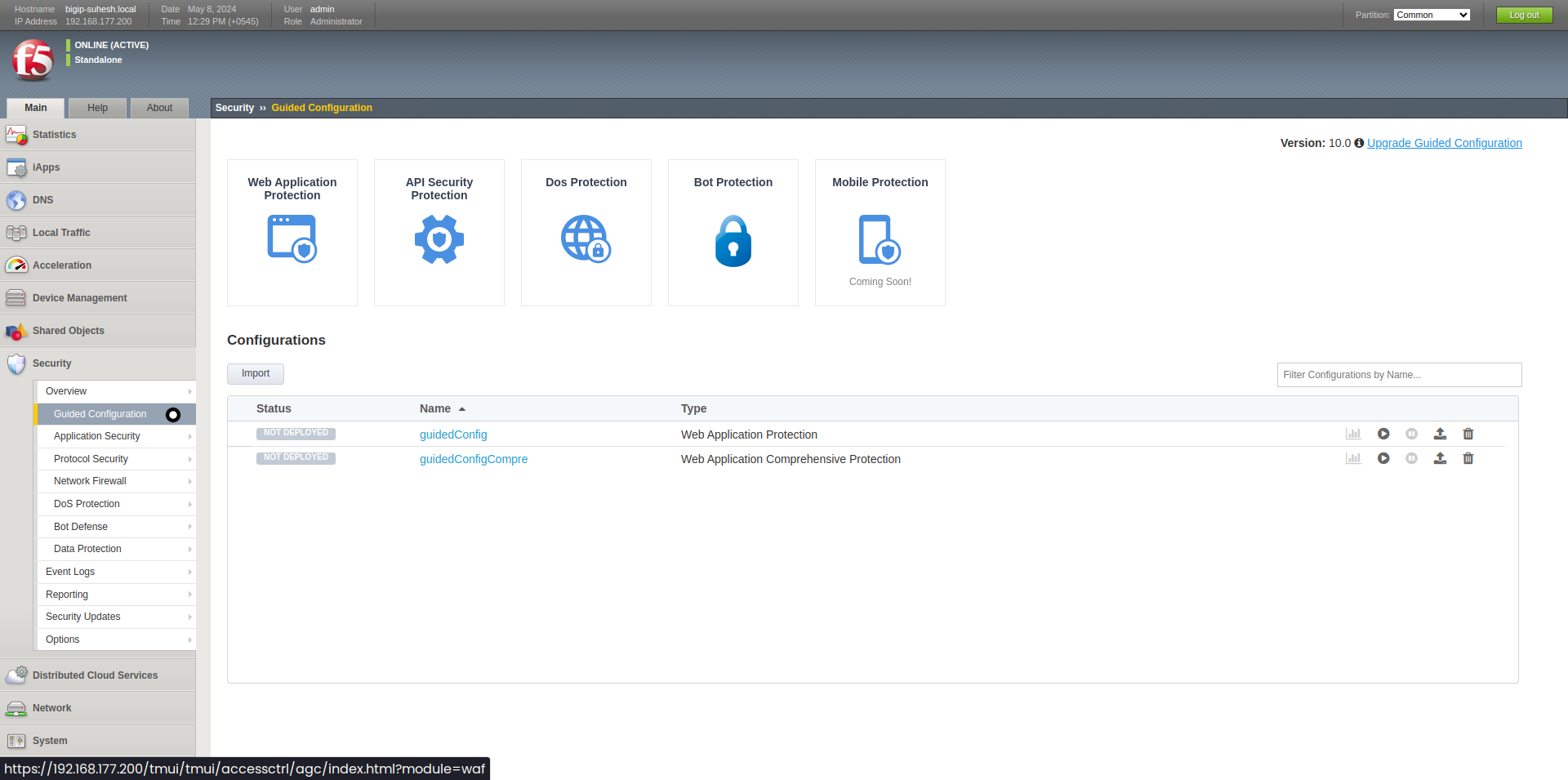
Task: Open the Partition dropdown
Action: click(1432, 14)
